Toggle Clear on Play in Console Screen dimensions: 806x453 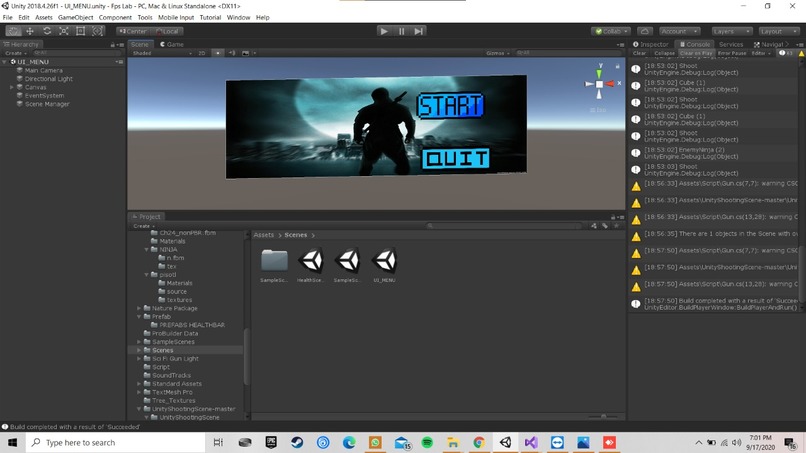click(x=696, y=53)
